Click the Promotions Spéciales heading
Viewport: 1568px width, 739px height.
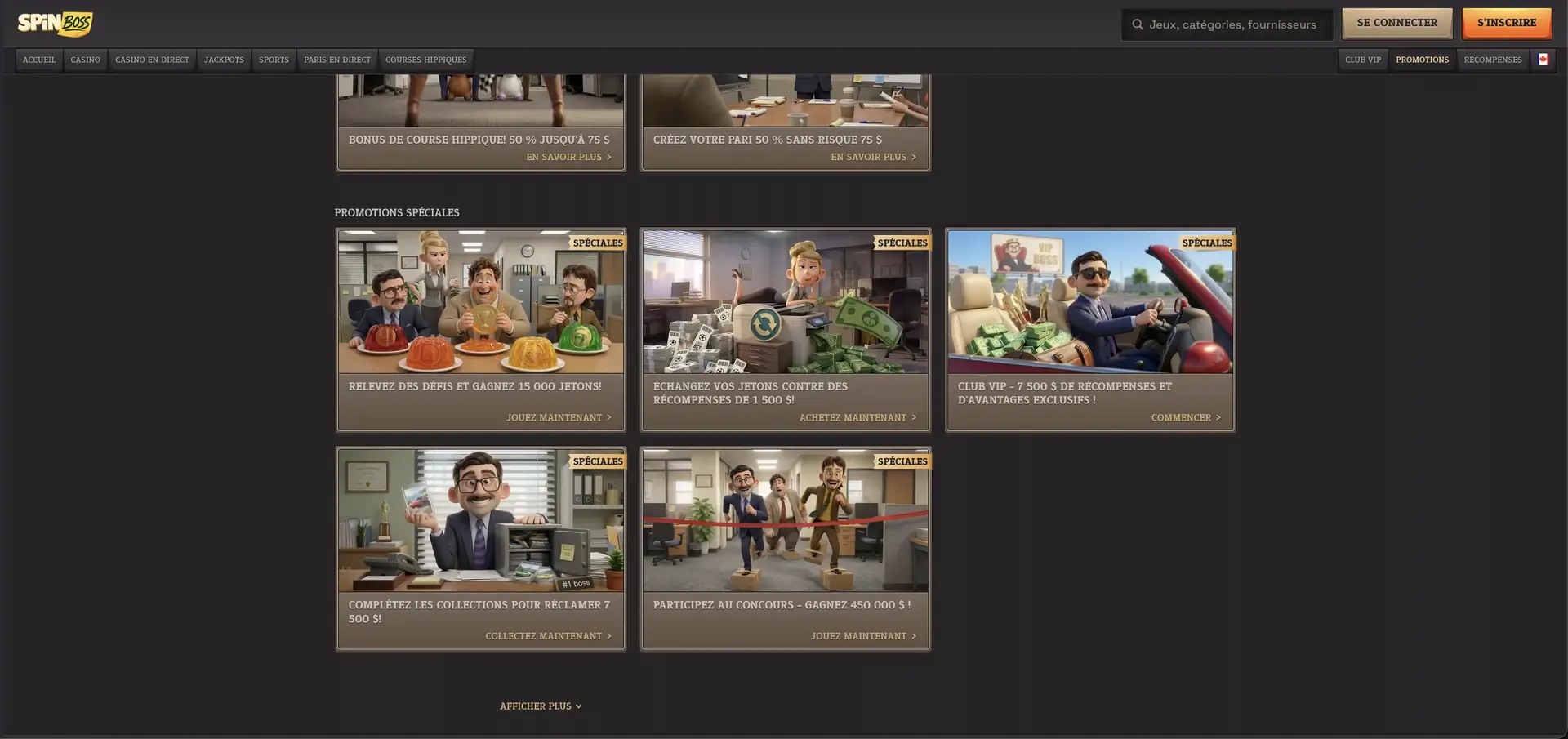point(397,212)
